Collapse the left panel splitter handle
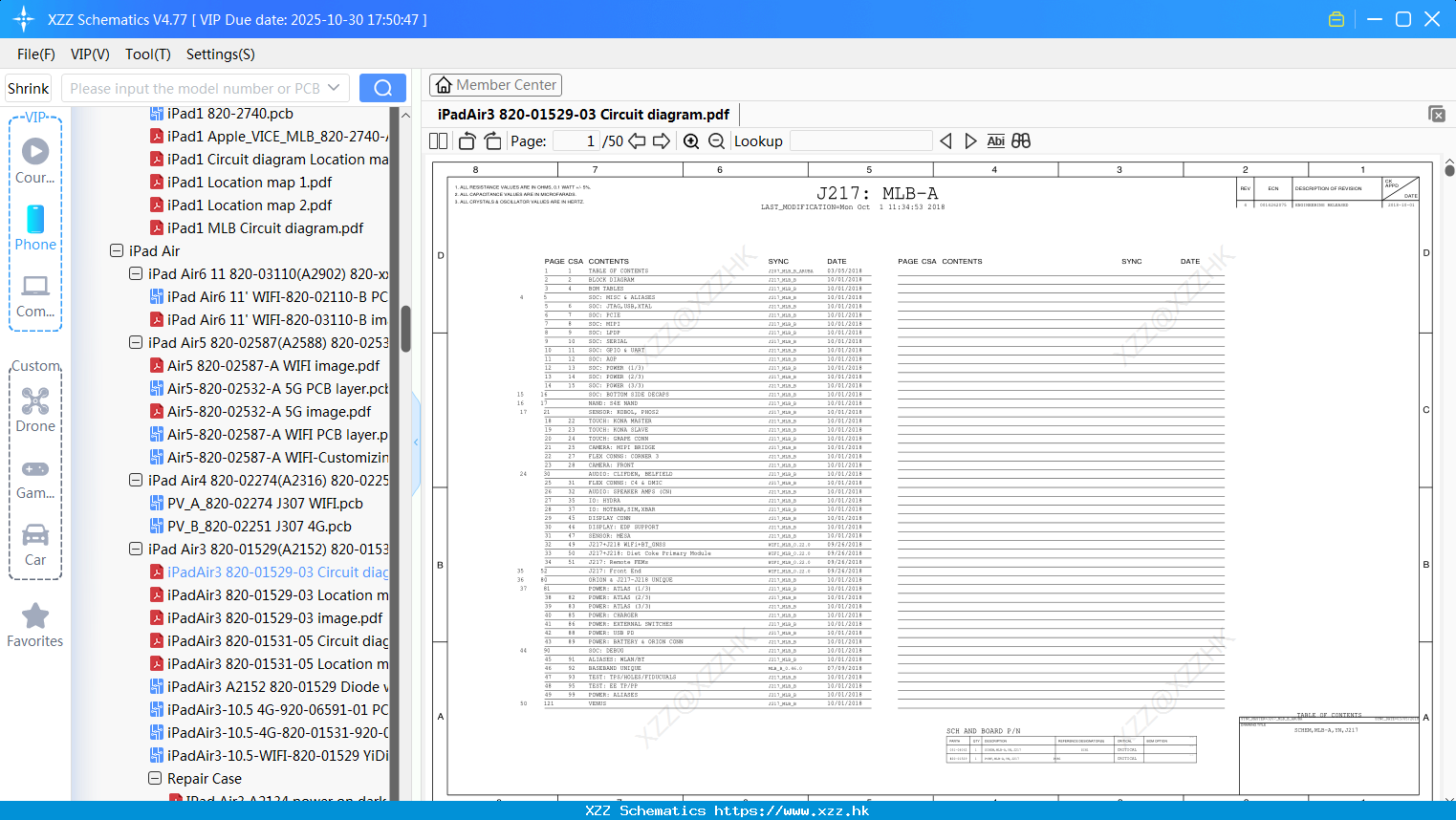The image size is (1456, 820). (x=416, y=442)
